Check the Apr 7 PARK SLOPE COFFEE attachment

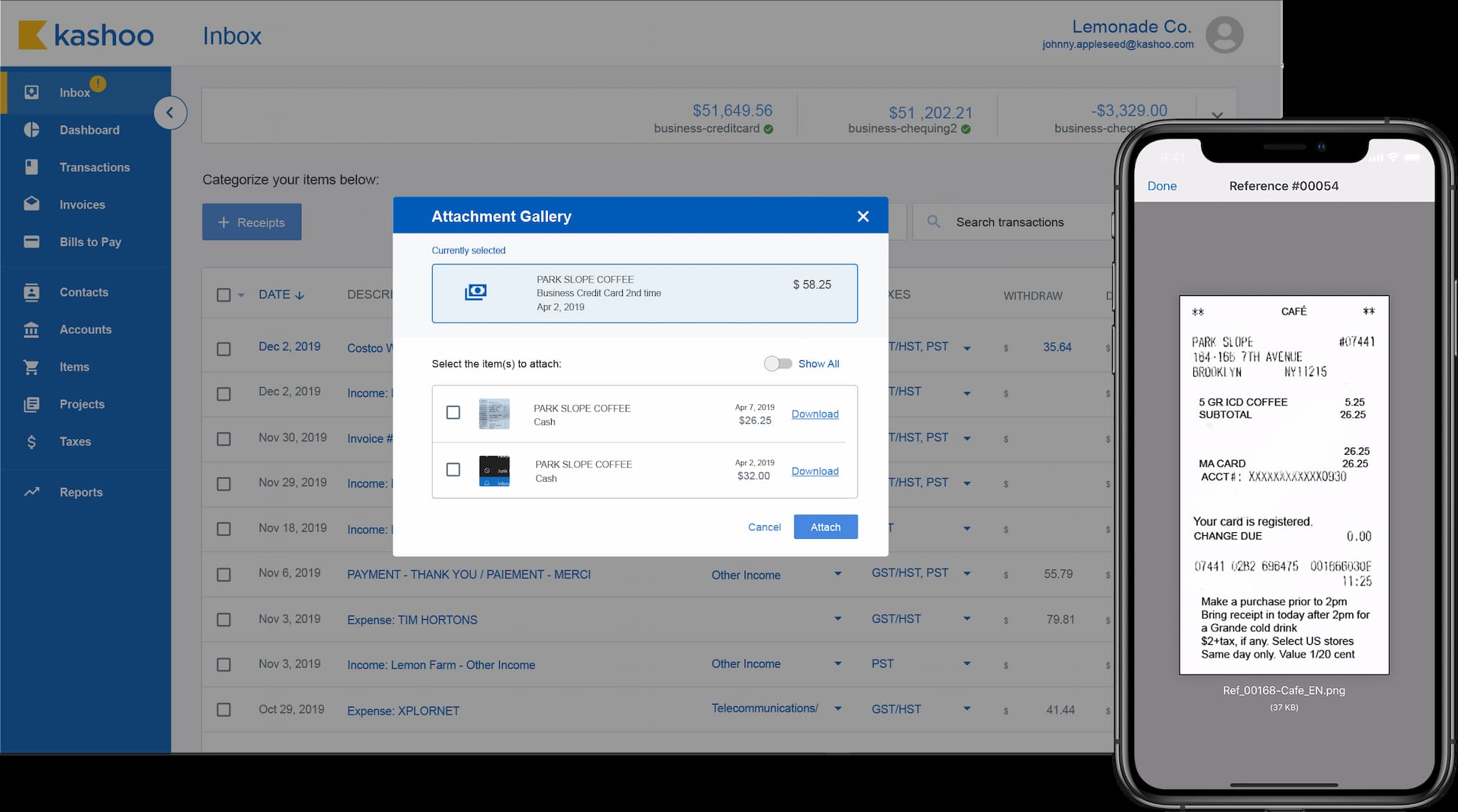tap(453, 413)
